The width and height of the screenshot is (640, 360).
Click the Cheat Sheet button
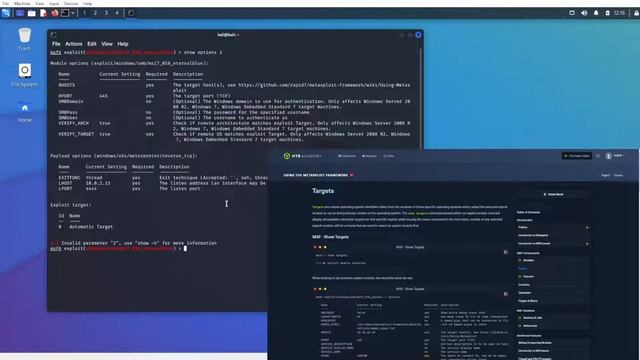[x=553, y=194]
